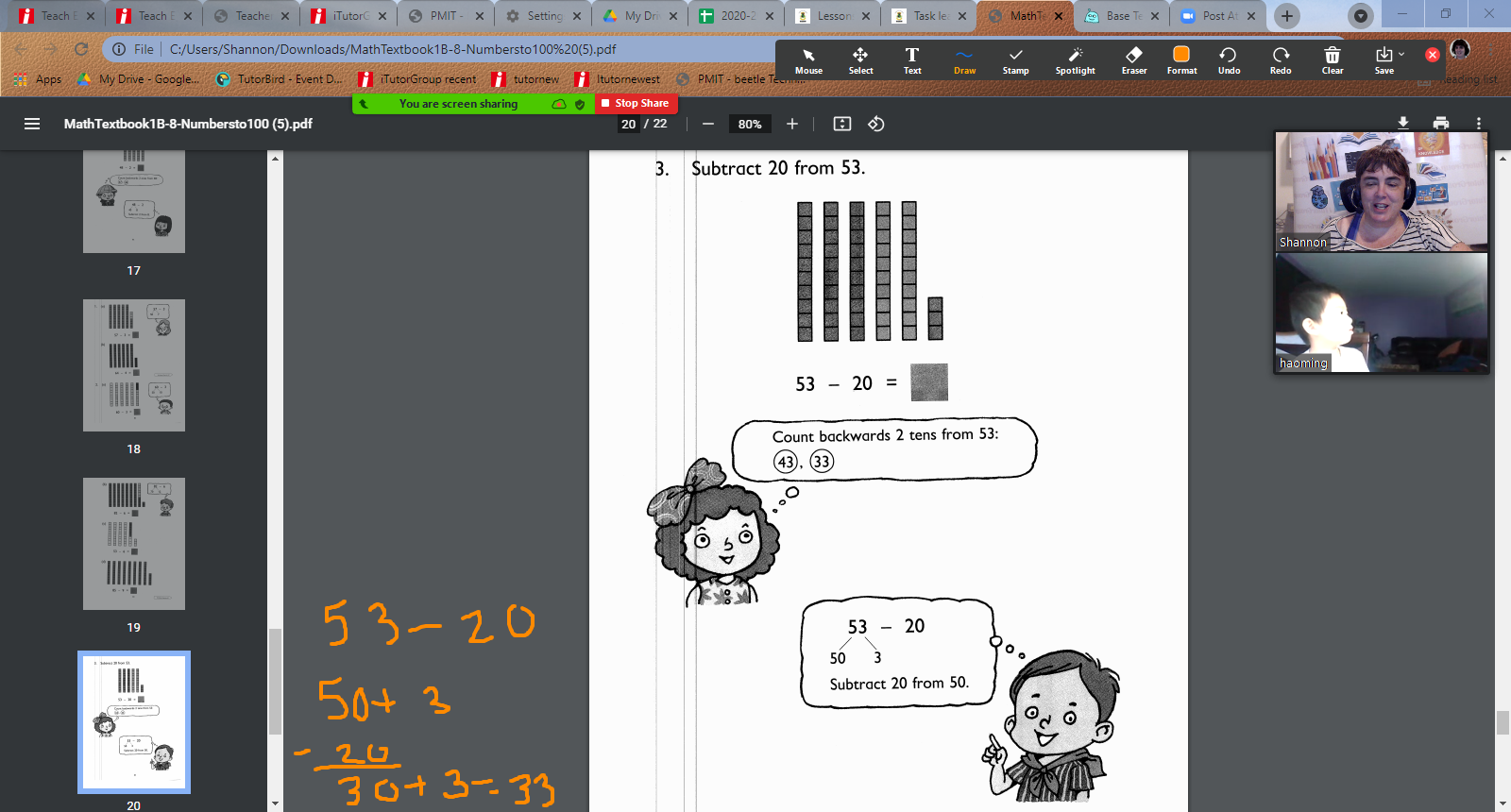This screenshot has width=1511, height=812.
Task: Open page 18 thumbnail
Action: (134, 365)
